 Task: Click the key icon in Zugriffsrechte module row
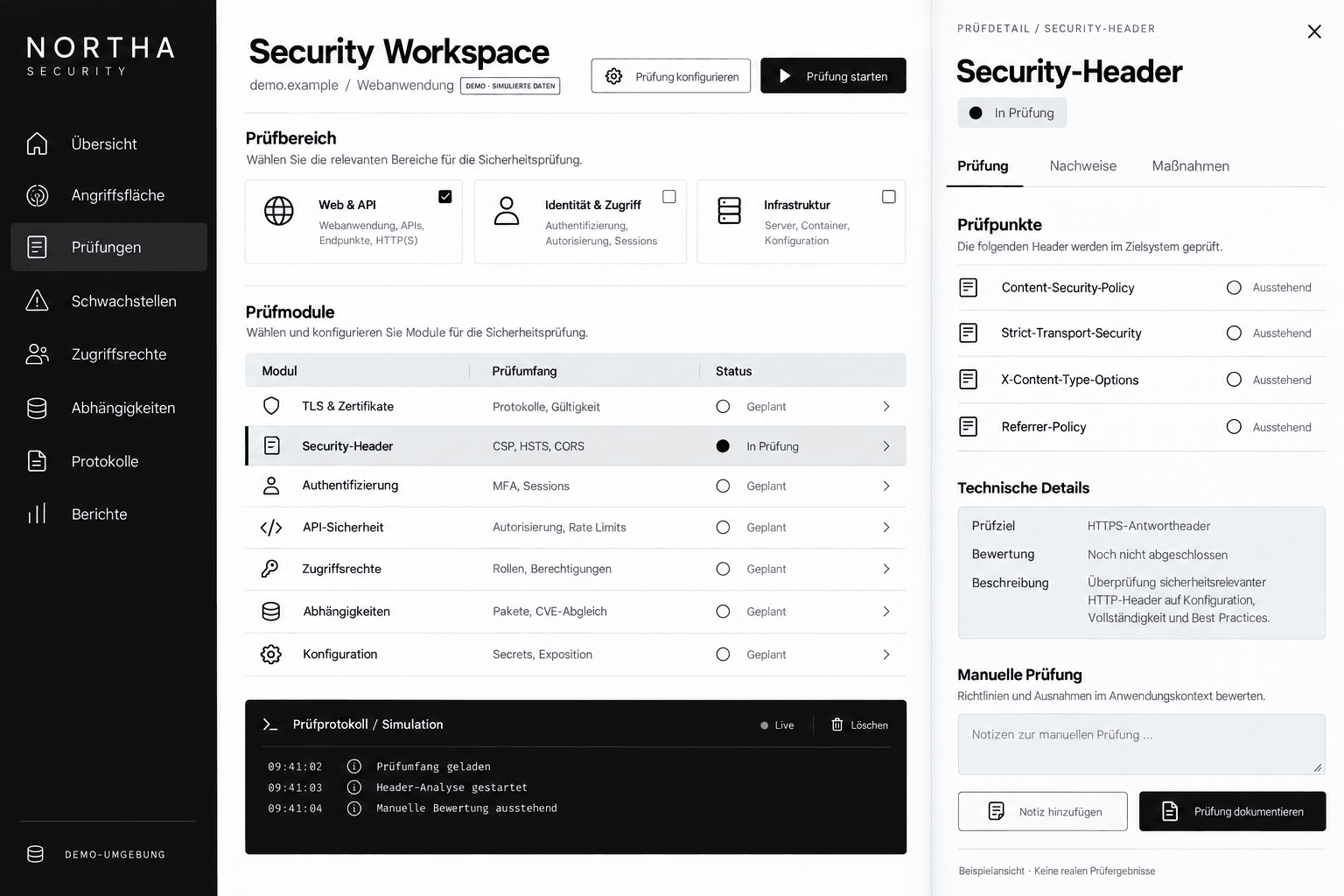point(270,569)
